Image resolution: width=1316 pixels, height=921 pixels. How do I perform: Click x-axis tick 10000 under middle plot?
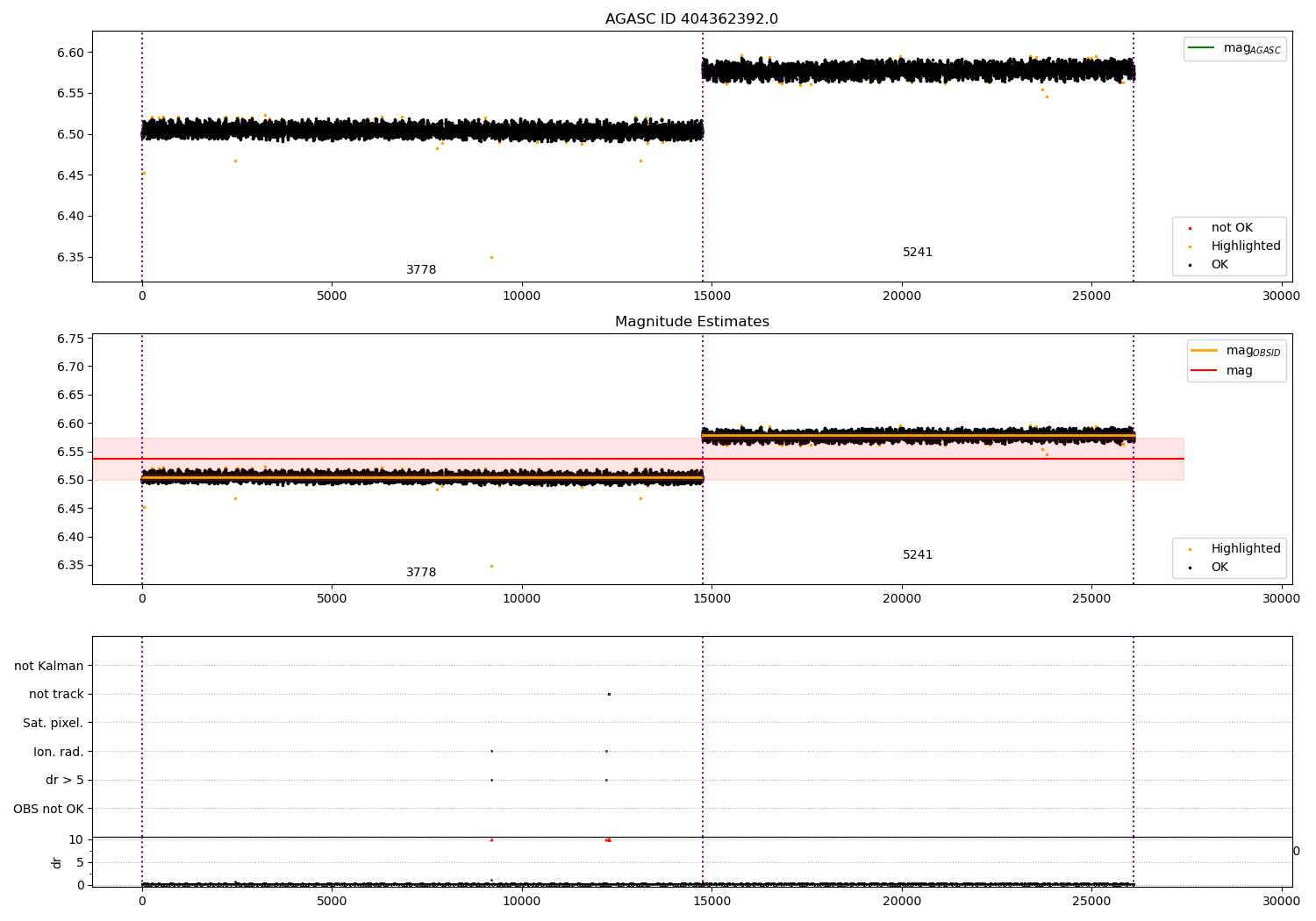click(522, 599)
